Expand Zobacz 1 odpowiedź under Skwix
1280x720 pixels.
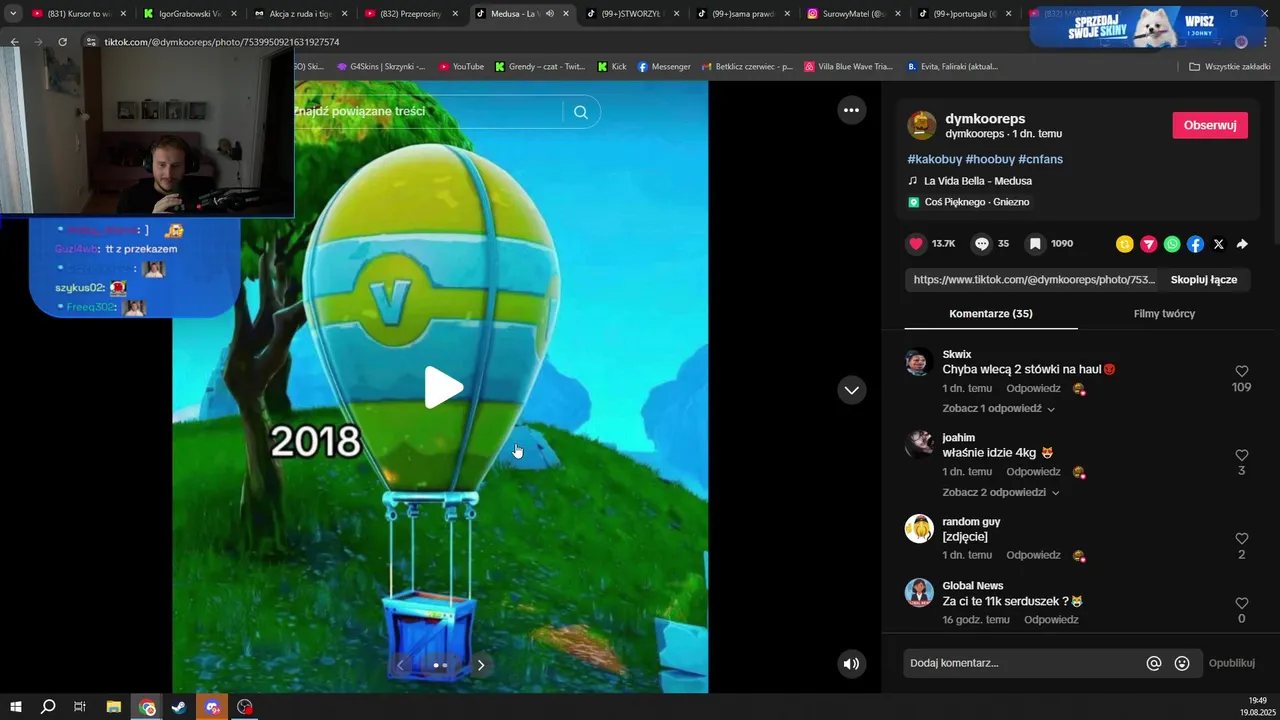pos(998,408)
